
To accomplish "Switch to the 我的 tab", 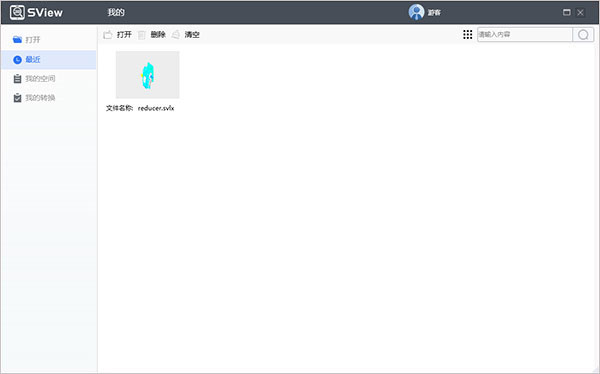I will click(x=116, y=13).
